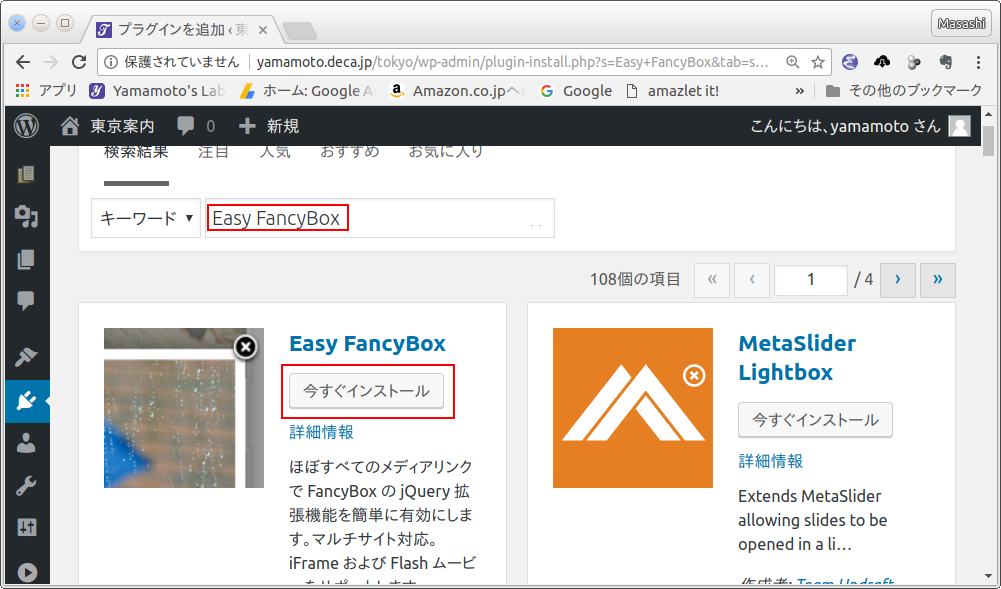Open the Users menu in sidebar
1001x589 pixels.
[26, 443]
